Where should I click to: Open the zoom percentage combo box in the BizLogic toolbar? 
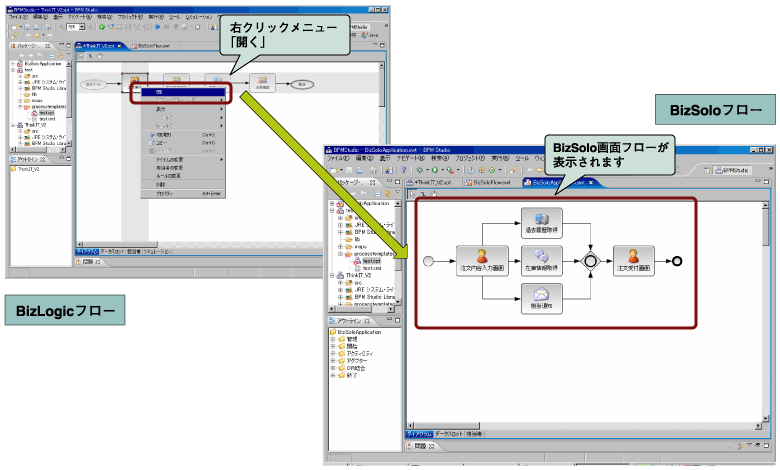click(x=75, y=27)
